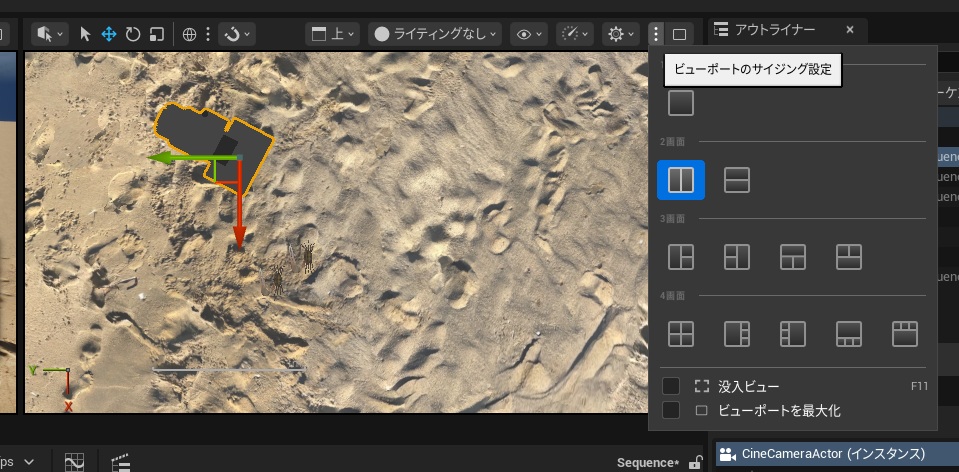
Task: Choose the two-pane side-by-side layout
Action: coord(681,180)
